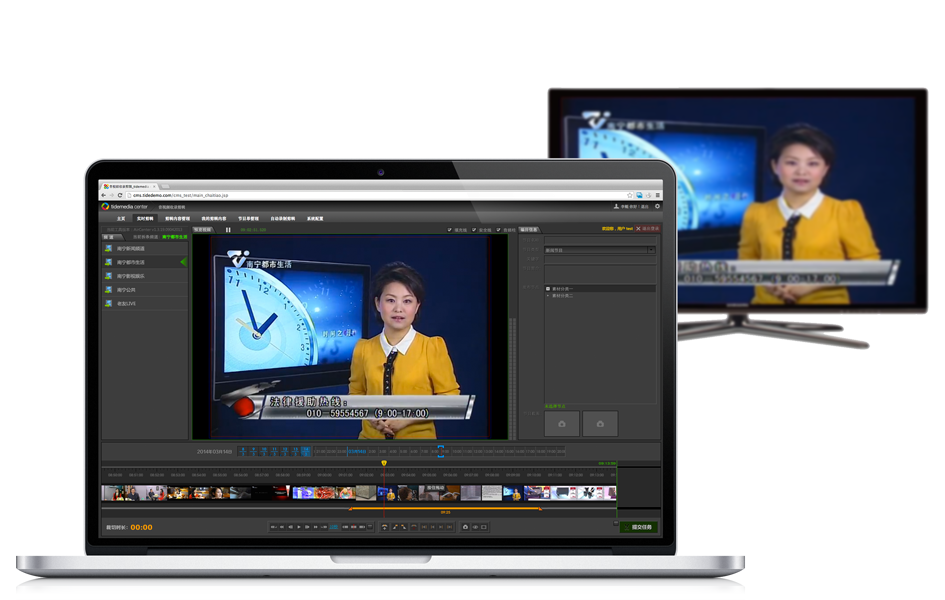Viewport: 945px width, 600px height.
Task: Open the settings gear icon in header
Action: coord(657,206)
